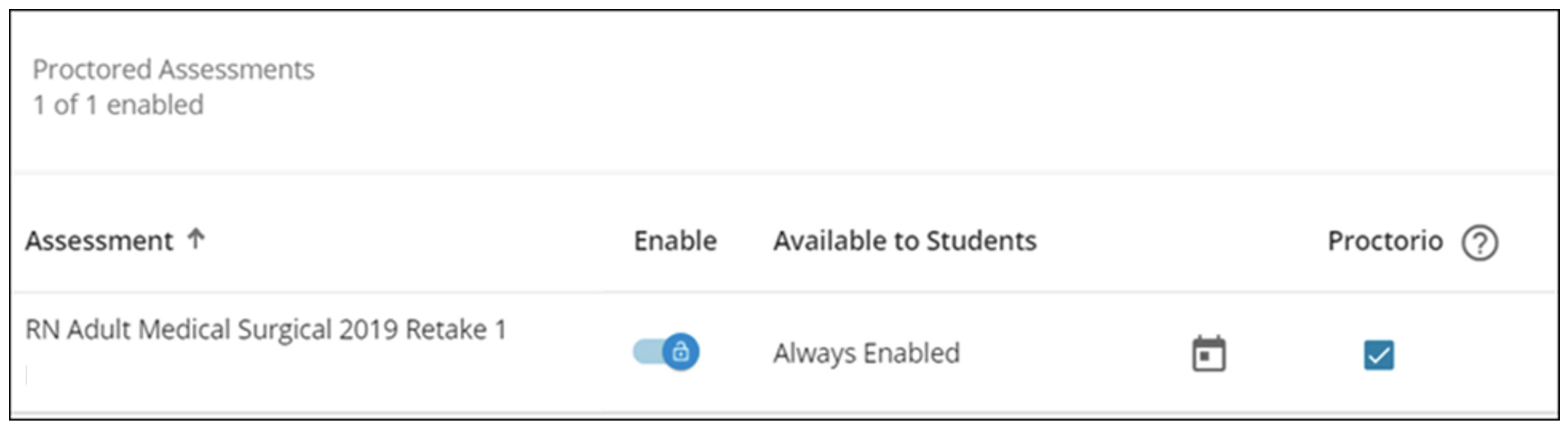
Task: Click the white checkmark in the blue box
Action: (1378, 355)
